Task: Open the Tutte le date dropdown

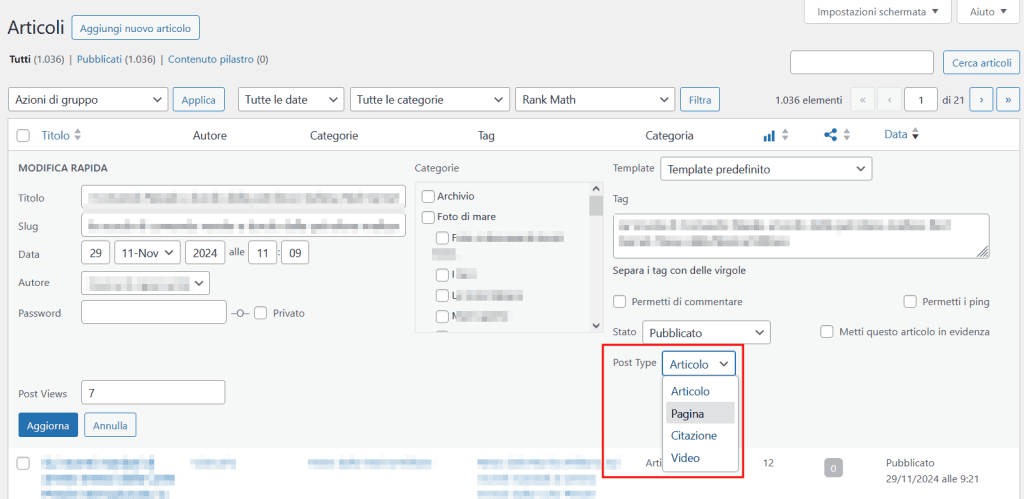Action: (x=291, y=100)
